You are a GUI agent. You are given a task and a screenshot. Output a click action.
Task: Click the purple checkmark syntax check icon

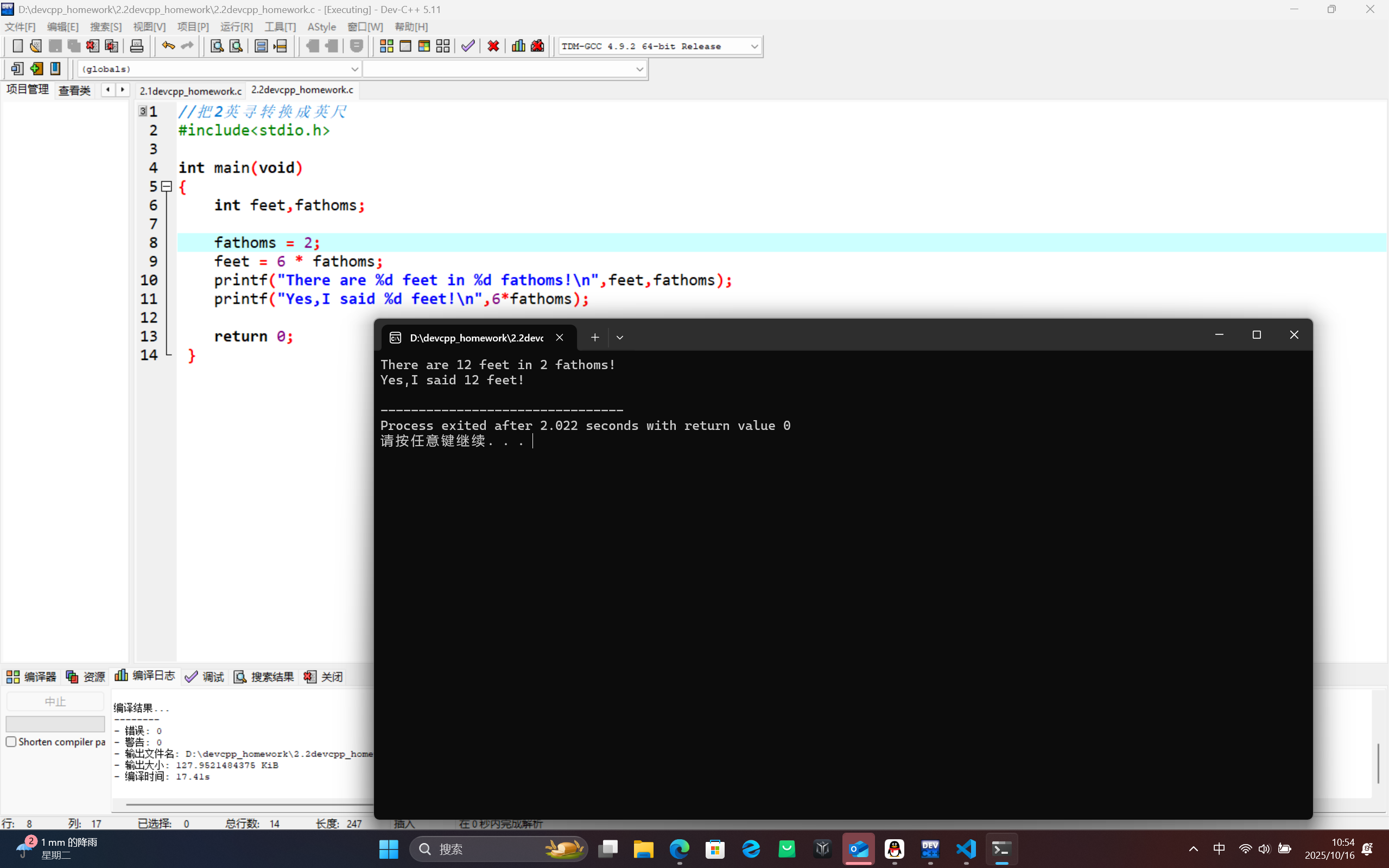pos(468,46)
